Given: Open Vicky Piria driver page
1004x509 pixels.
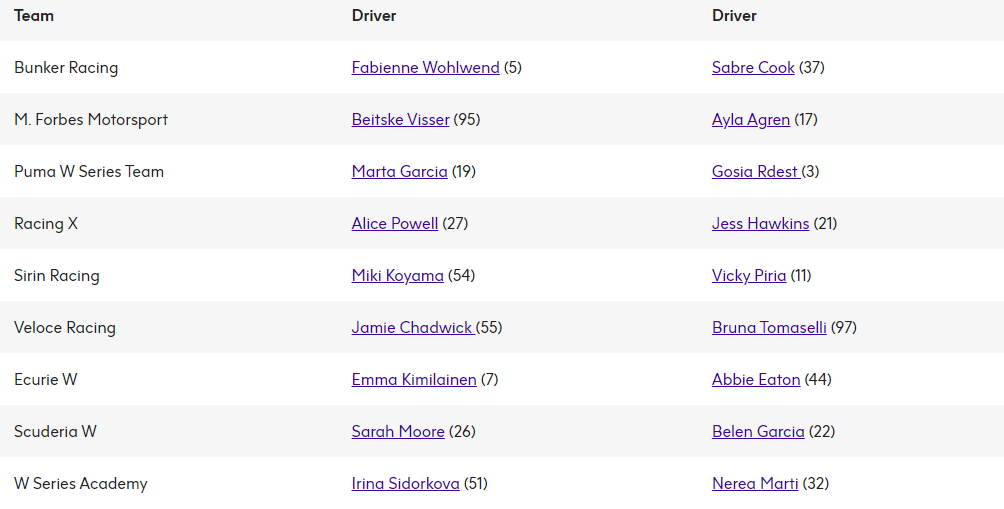Looking at the screenshot, I should click(x=749, y=275).
